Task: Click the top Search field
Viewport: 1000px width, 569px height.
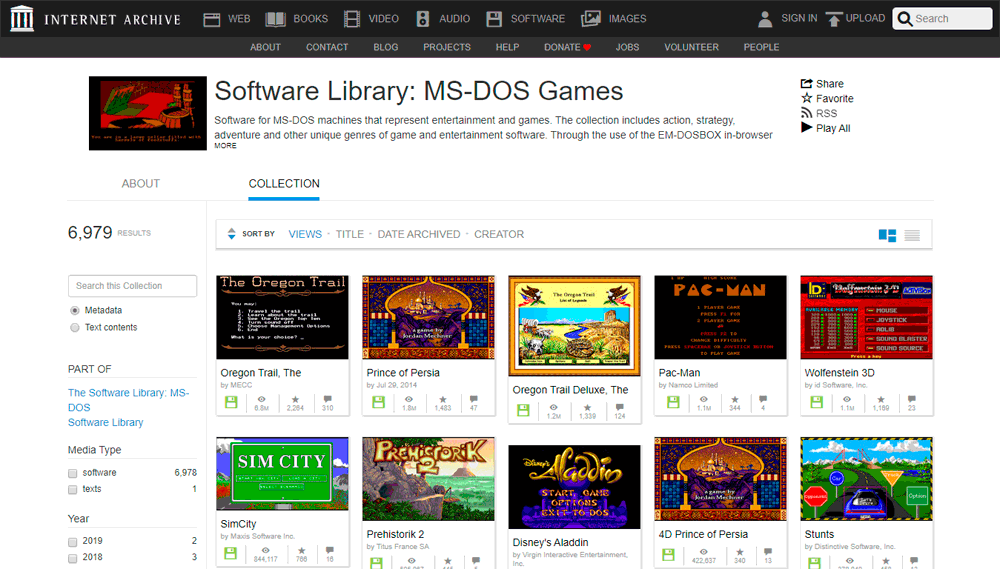Action: tap(942, 18)
